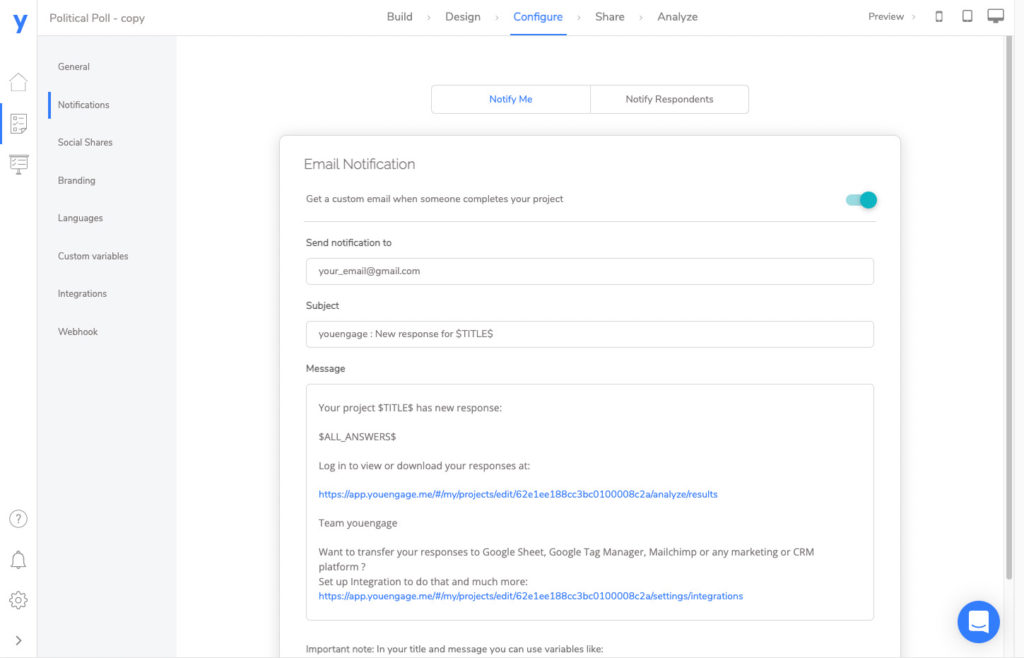1024x658 pixels.
Task: Select the Home icon in the left rail
Action: pyautogui.click(x=18, y=82)
